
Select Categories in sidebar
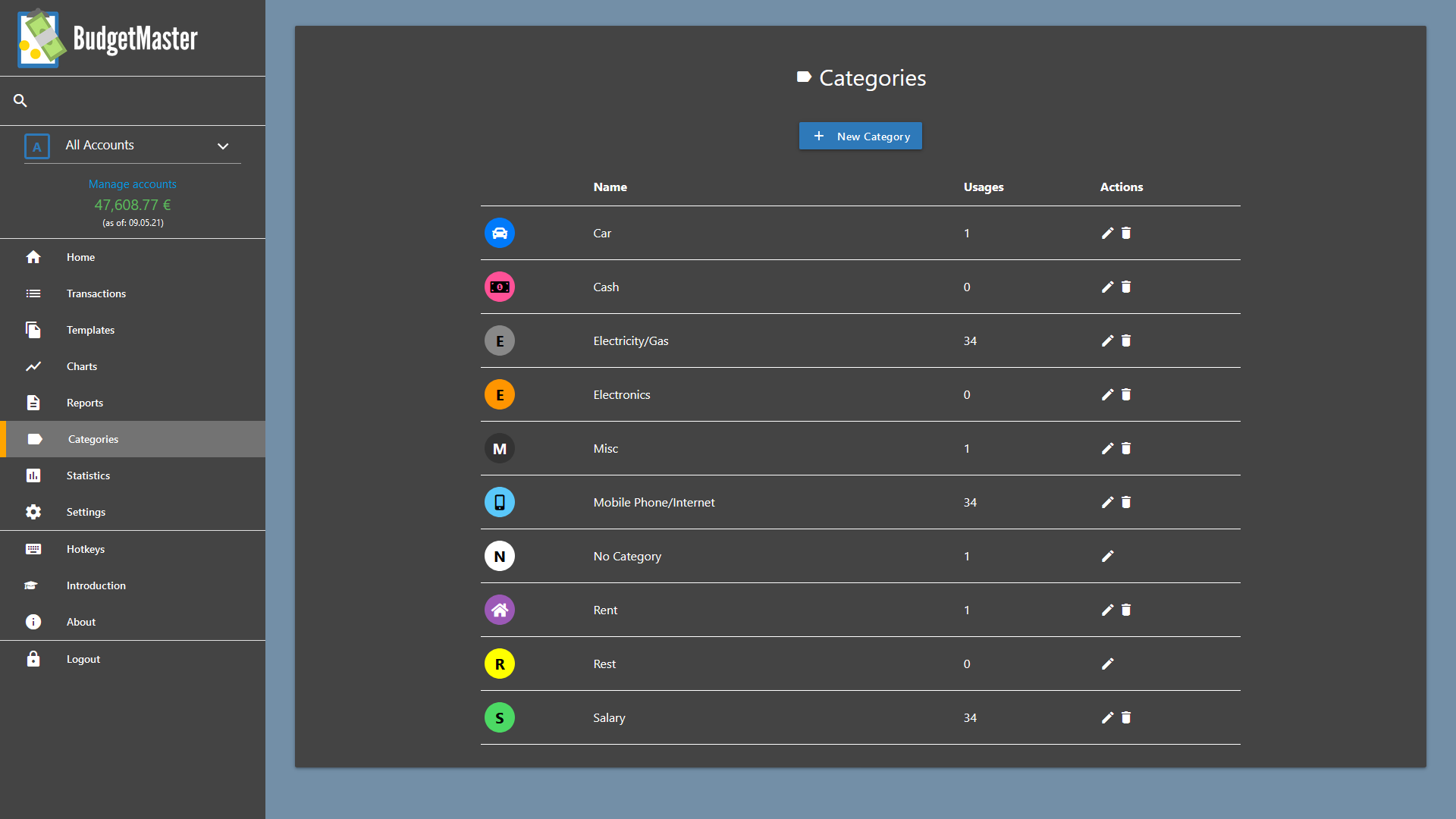(133, 439)
